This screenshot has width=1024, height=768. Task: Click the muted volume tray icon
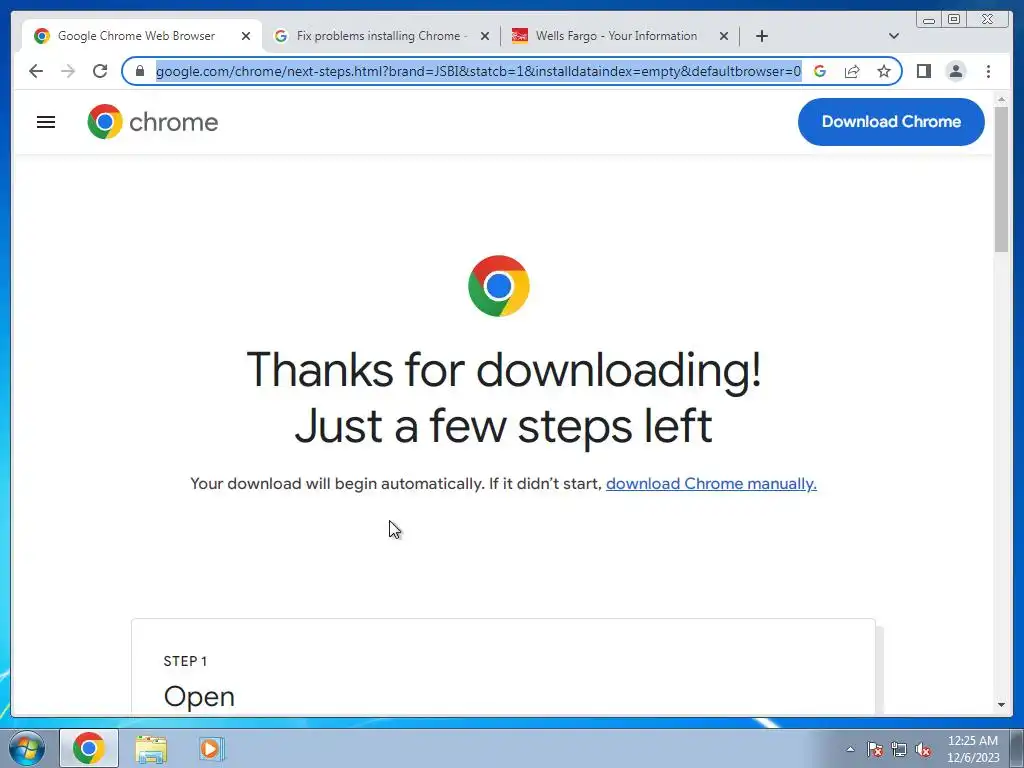point(923,749)
